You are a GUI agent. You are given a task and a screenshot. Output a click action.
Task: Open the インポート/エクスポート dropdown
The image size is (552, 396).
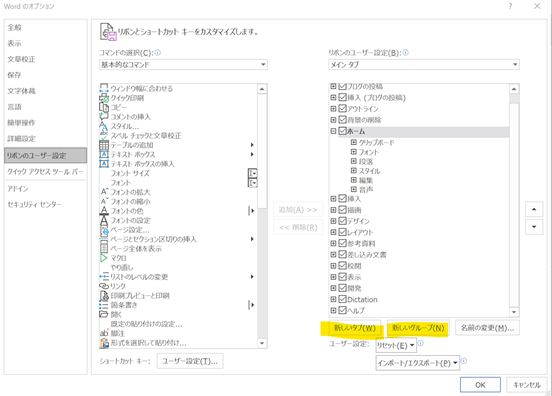[418, 363]
